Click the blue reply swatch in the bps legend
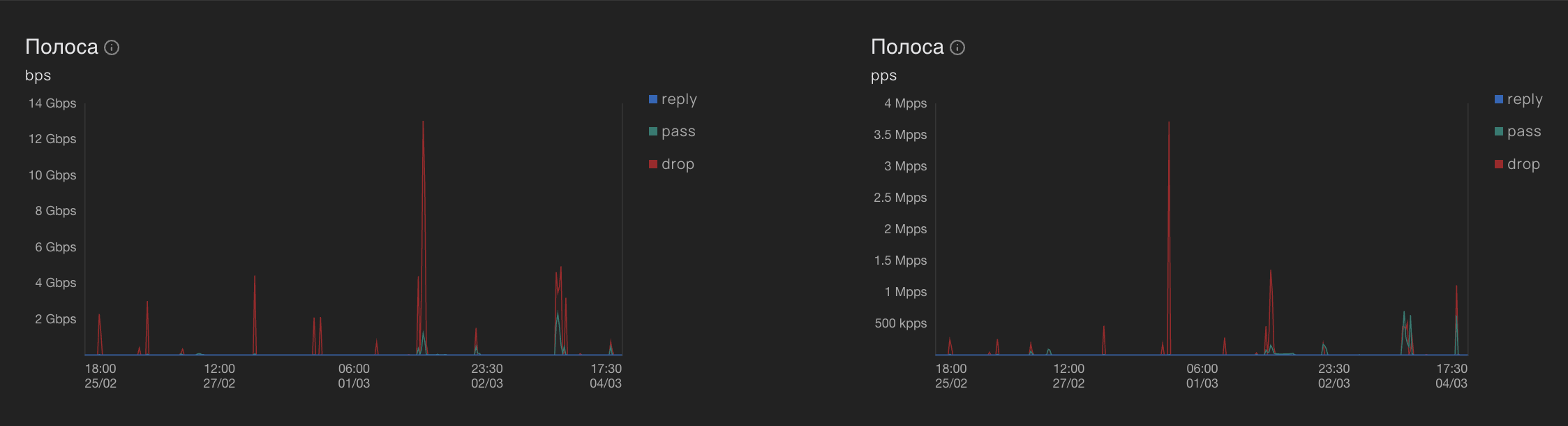Image resolution: width=1568 pixels, height=426 pixels. pos(653,99)
